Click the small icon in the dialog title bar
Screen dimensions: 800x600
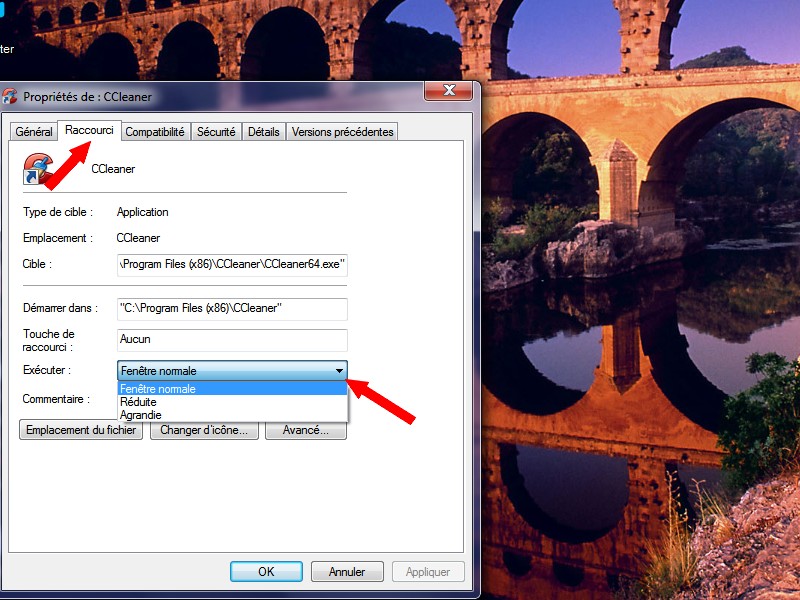pos(11,97)
